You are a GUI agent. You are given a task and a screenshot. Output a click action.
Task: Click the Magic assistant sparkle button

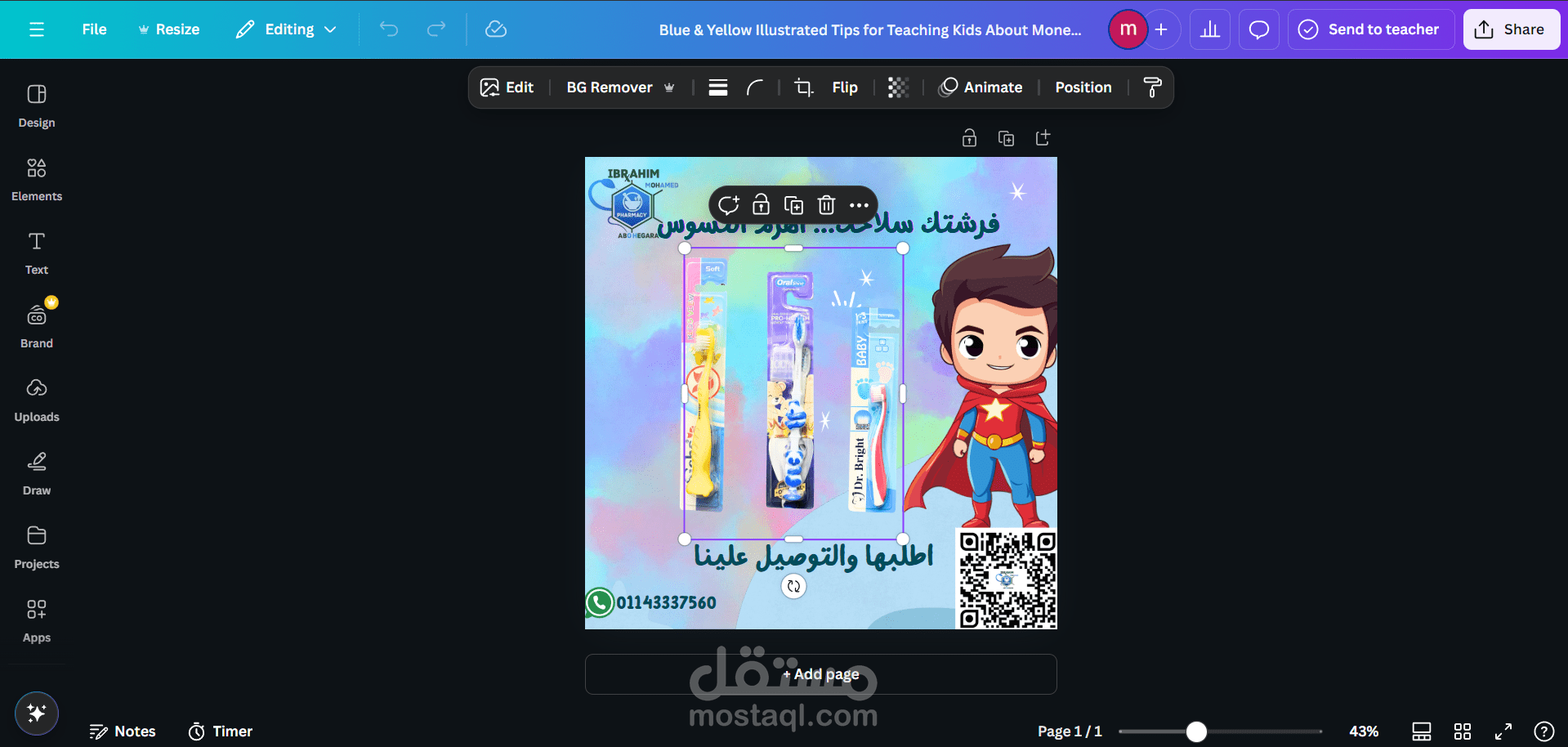click(x=37, y=713)
